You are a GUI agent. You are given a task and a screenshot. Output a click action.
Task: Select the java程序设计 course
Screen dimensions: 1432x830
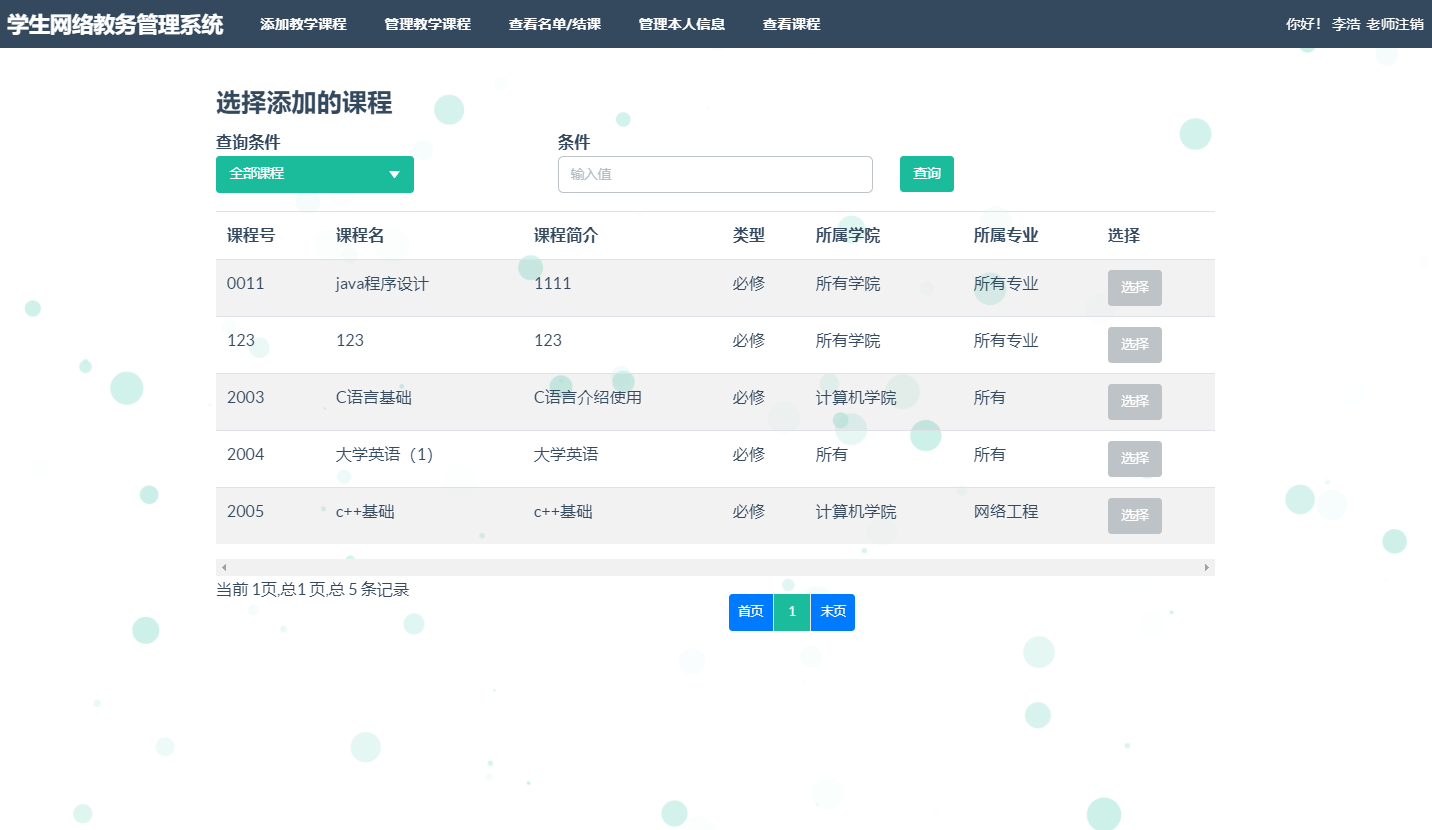[x=1134, y=287]
